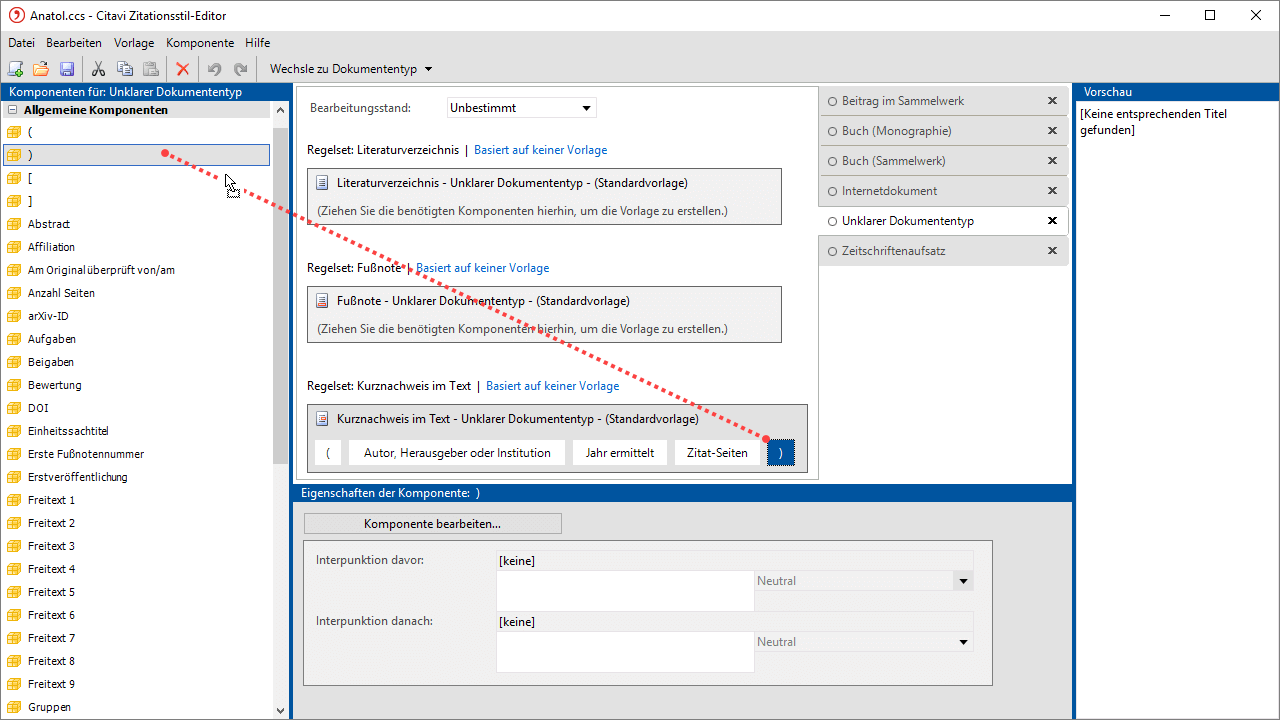This screenshot has height=720, width=1280.
Task: Cut selection using the scissors icon
Action: (99, 69)
